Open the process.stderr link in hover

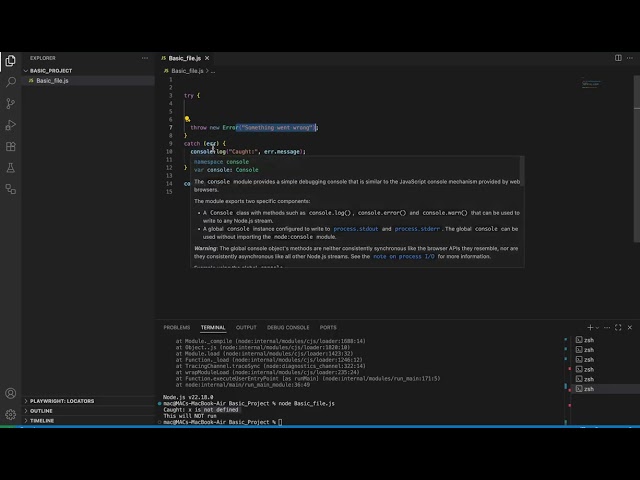(x=417, y=229)
